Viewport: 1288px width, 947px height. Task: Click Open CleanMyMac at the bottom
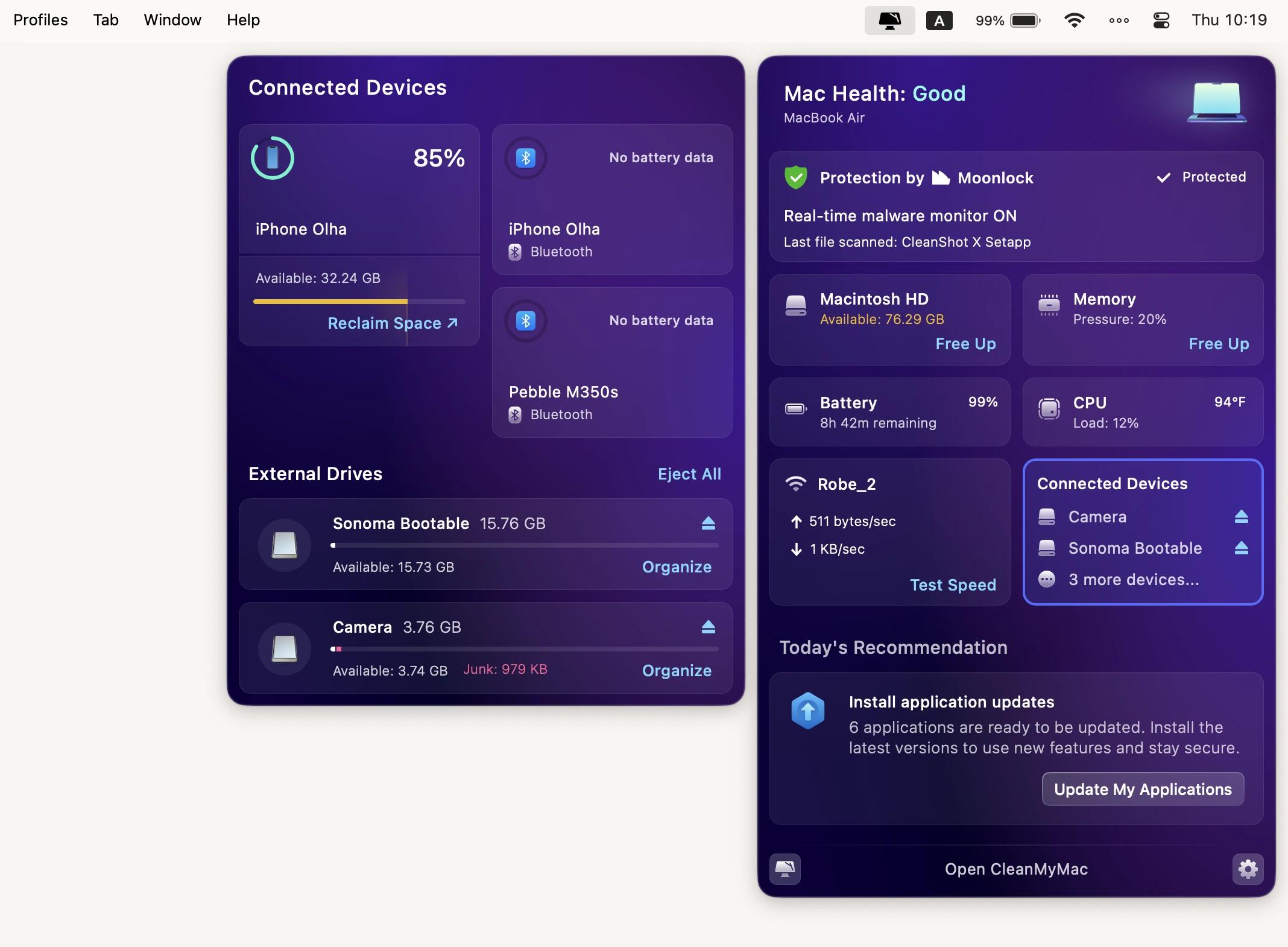pos(1016,869)
